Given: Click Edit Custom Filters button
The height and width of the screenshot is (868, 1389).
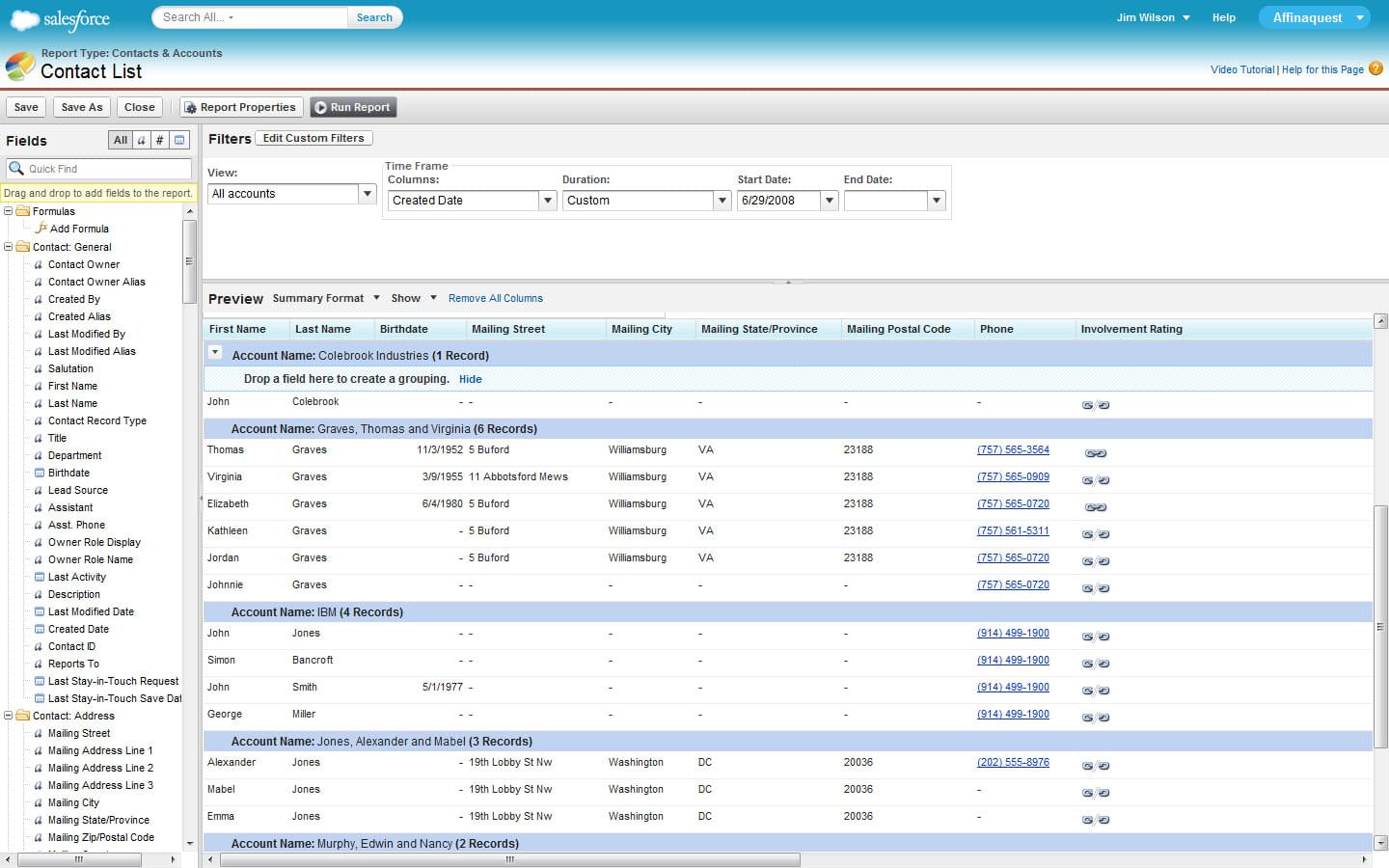Looking at the screenshot, I should (x=313, y=138).
